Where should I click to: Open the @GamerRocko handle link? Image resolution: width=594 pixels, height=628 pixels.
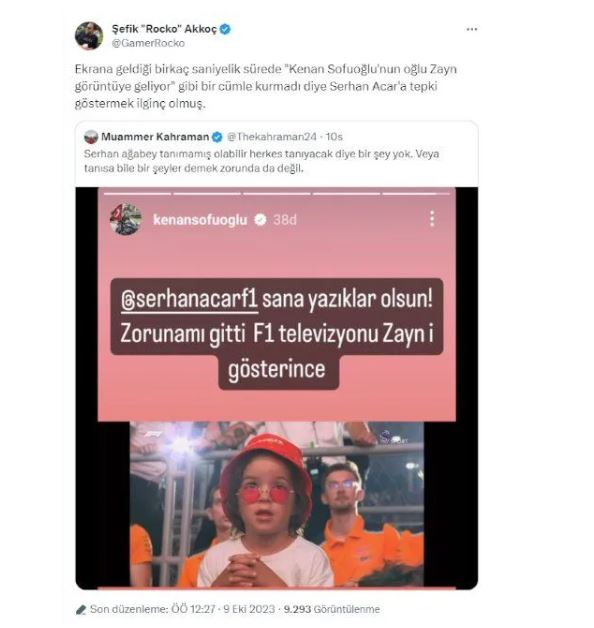click(x=148, y=43)
